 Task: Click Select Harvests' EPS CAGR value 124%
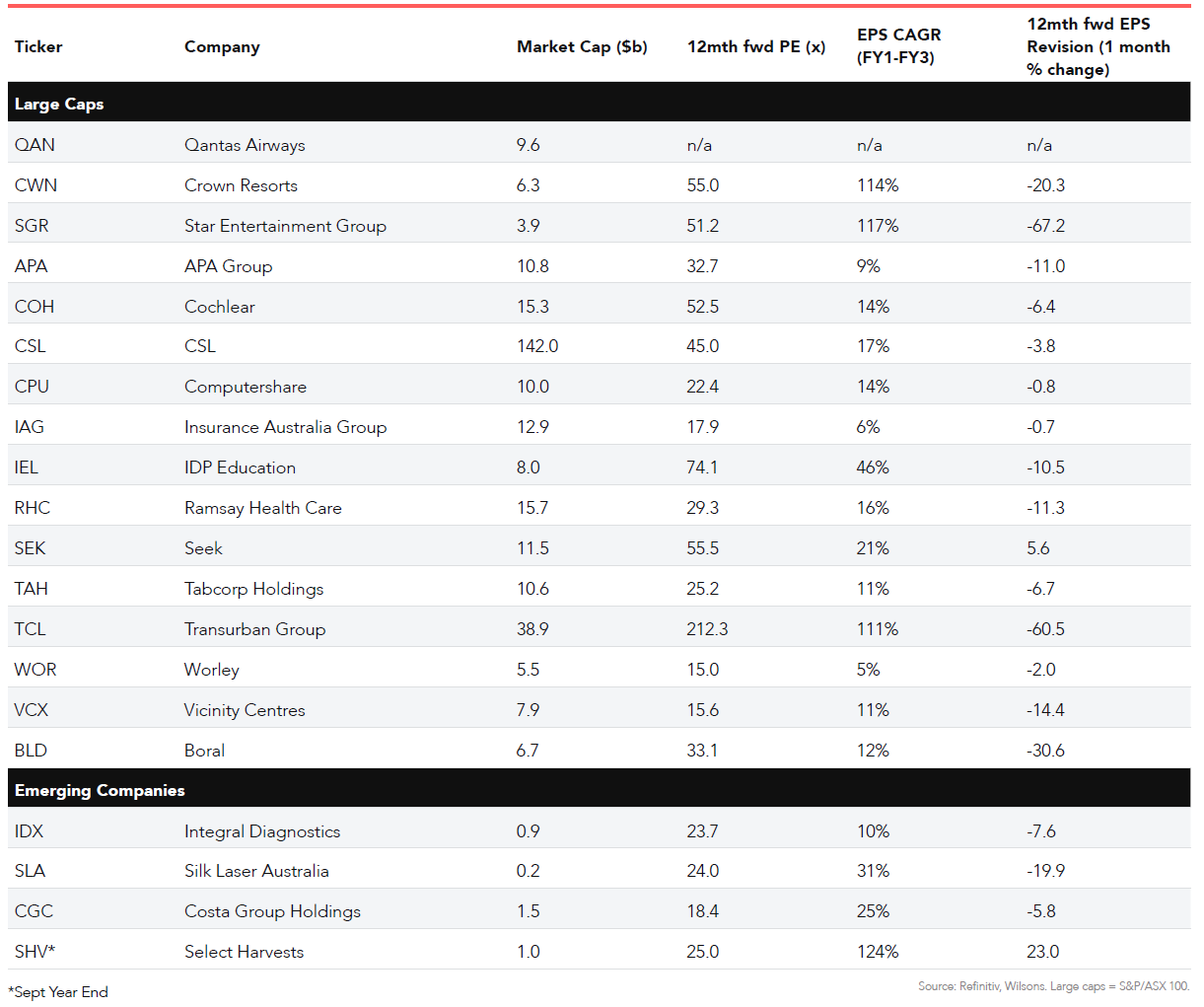point(878,952)
